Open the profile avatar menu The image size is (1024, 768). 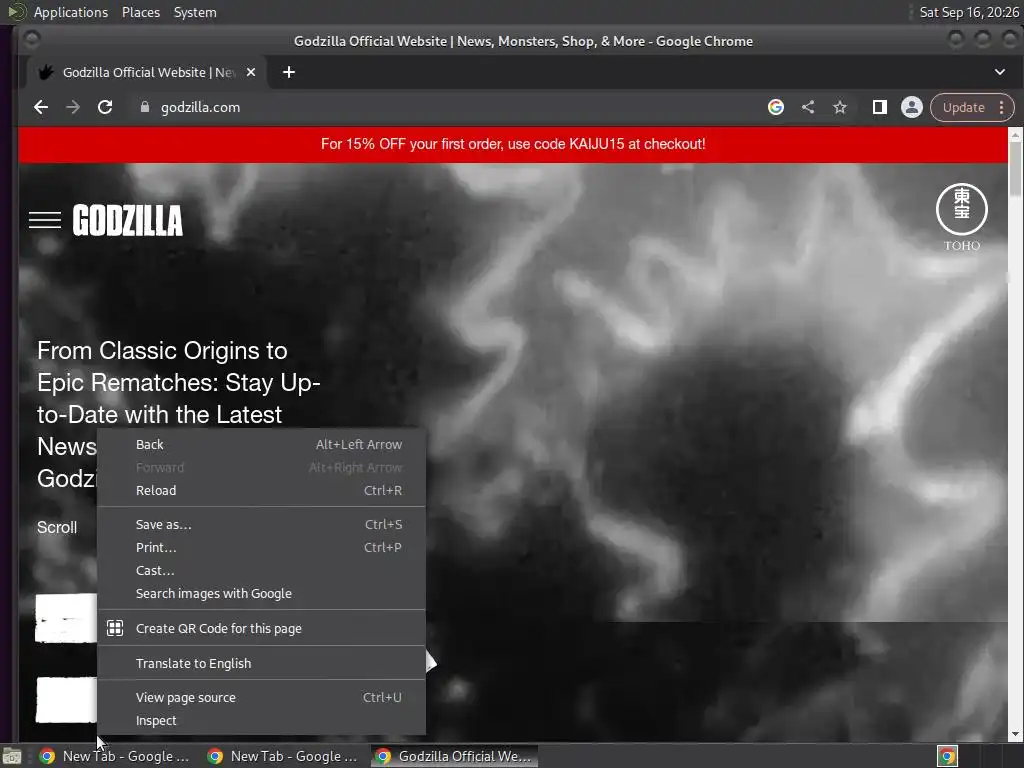click(x=912, y=107)
